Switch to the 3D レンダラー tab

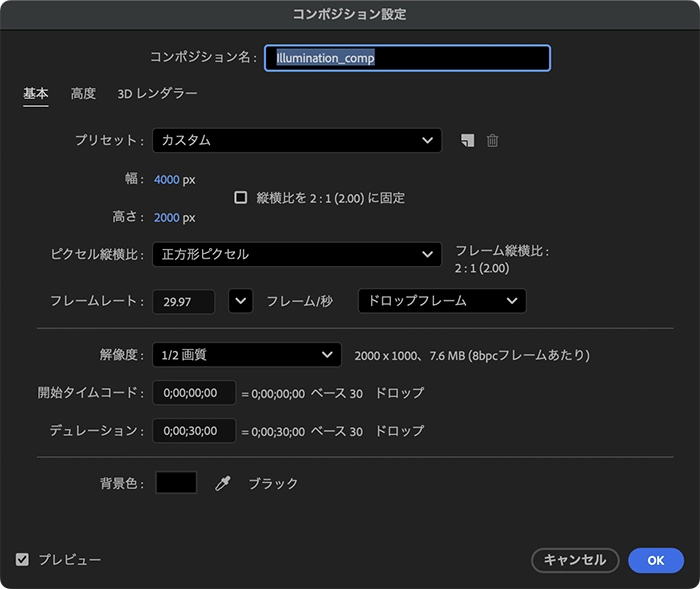coord(157,93)
